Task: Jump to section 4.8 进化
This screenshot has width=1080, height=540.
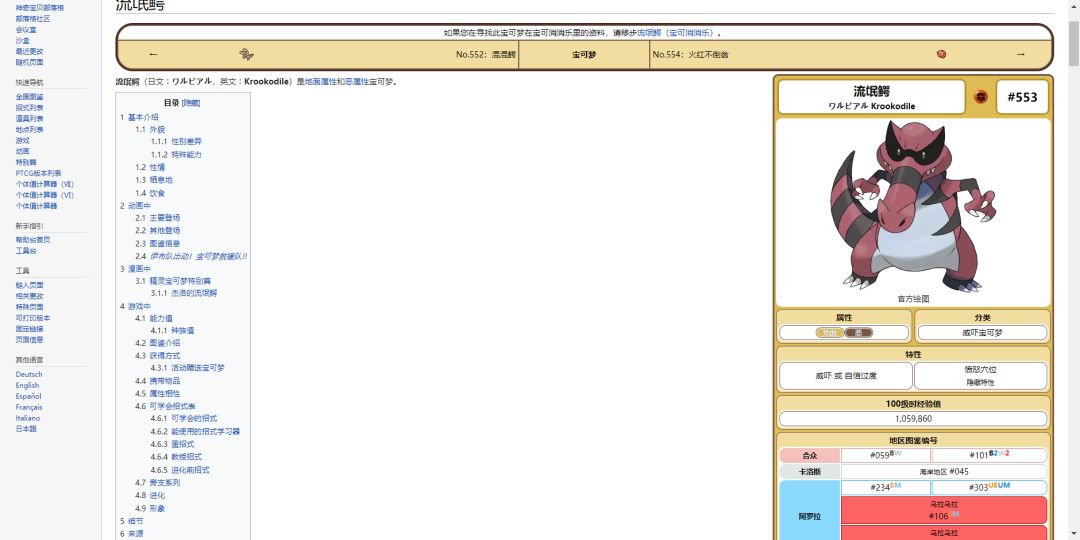Action: coord(150,495)
